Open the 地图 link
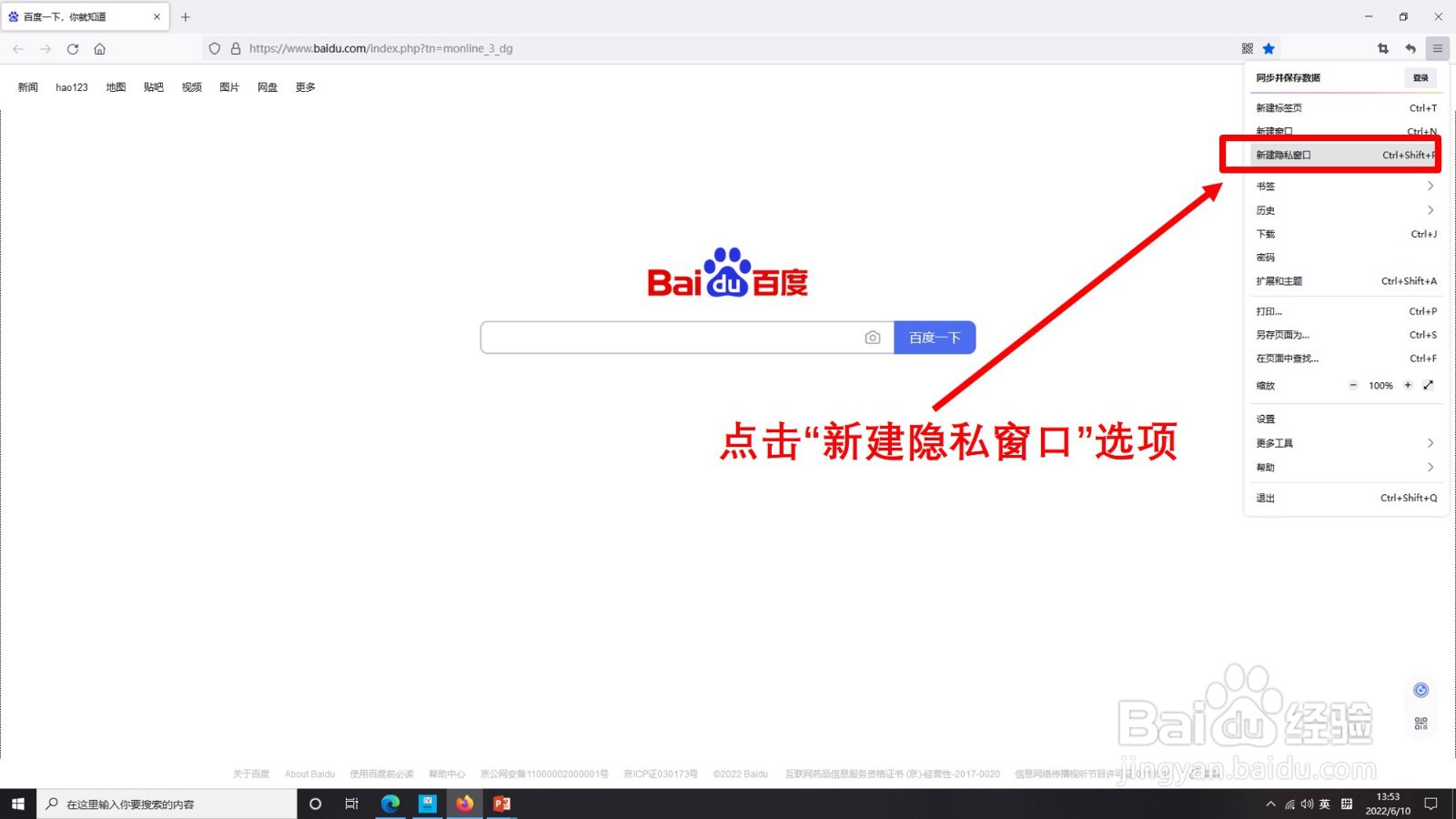1456x819 pixels. (116, 87)
